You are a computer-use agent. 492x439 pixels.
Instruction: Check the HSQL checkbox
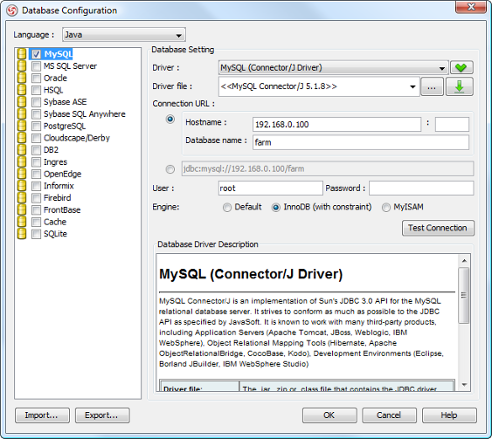point(36,90)
